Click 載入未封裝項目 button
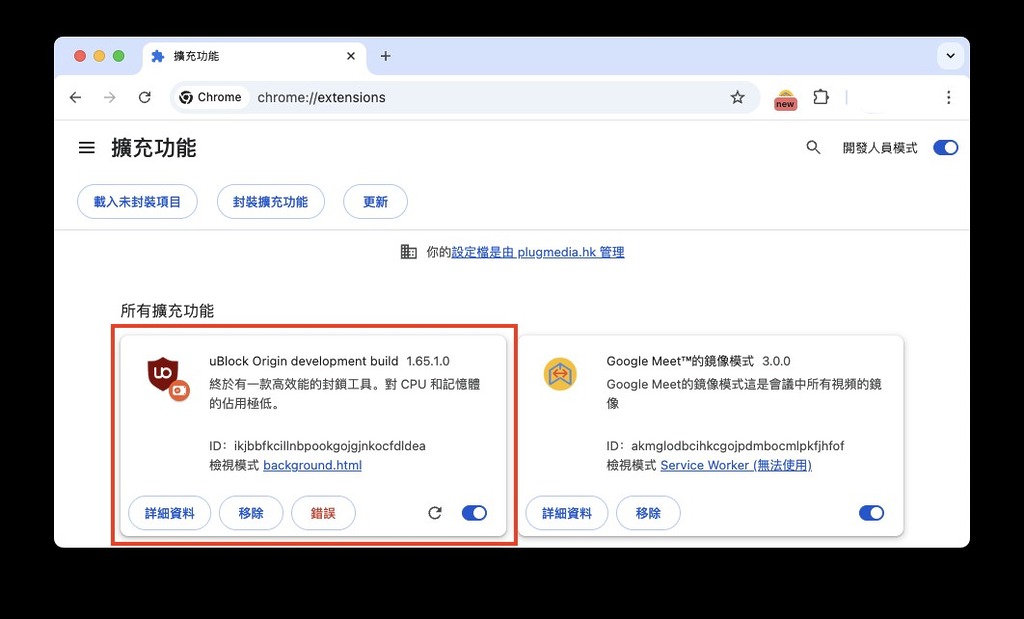Image resolution: width=1024 pixels, height=619 pixels. [x=137, y=202]
